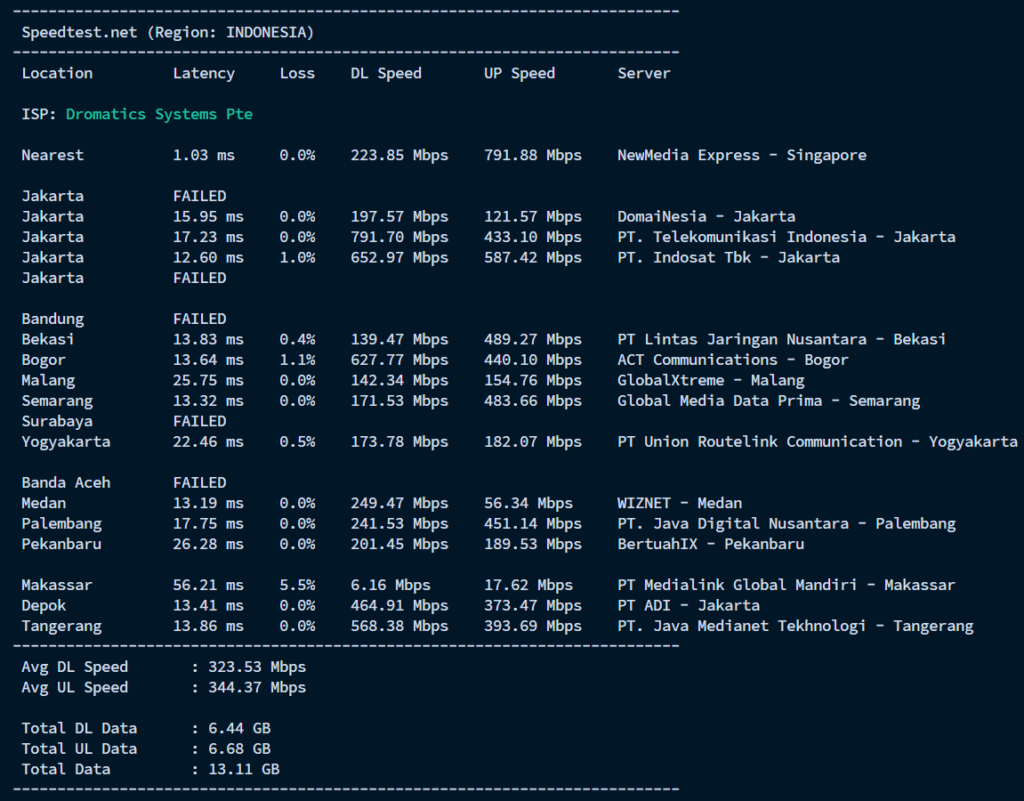Select download speed '6.16 Mbps'
This screenshot has width=1024, height=801.
click(391, 586)
